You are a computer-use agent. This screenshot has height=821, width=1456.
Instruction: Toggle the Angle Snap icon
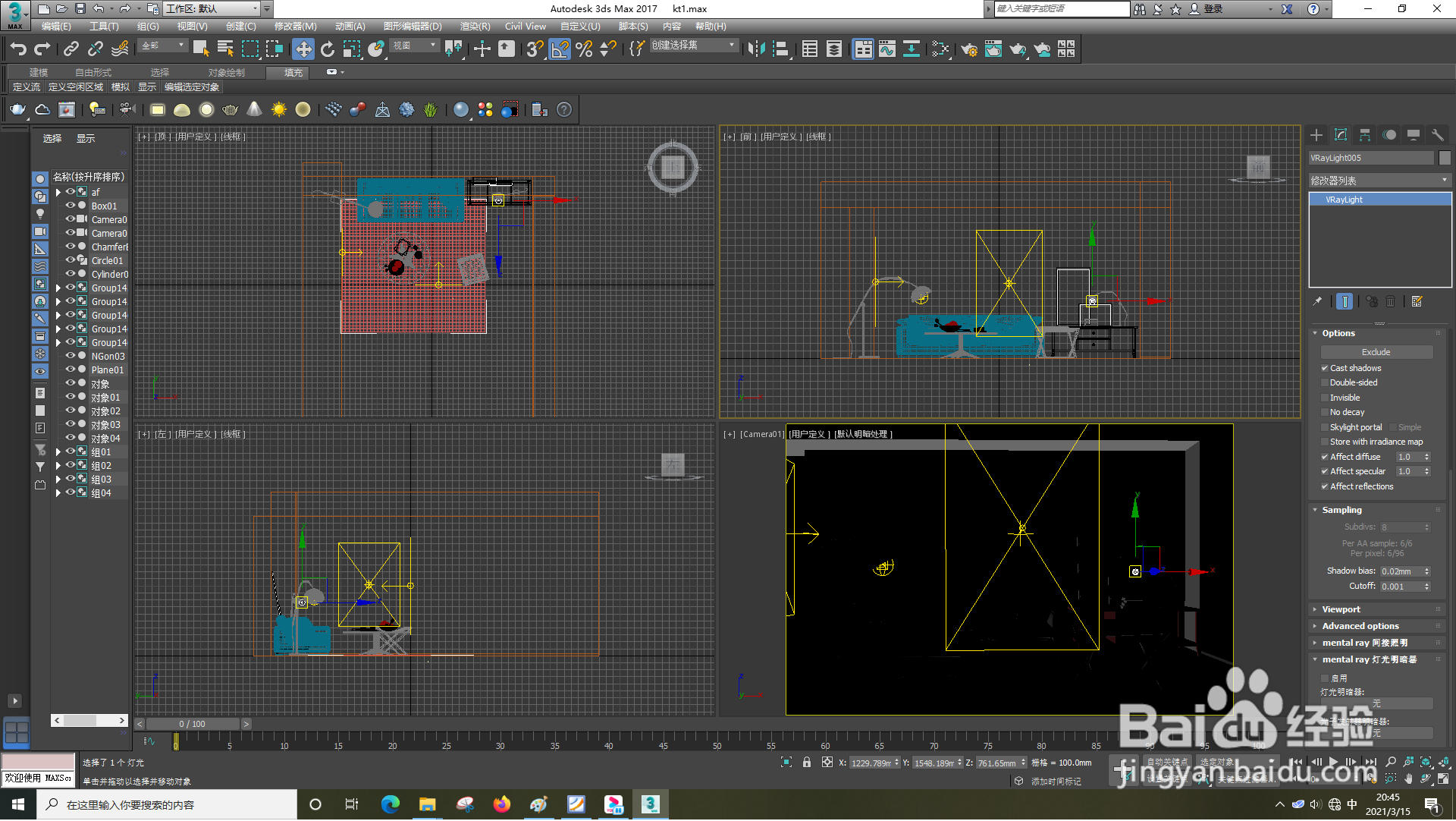point(560,49)
